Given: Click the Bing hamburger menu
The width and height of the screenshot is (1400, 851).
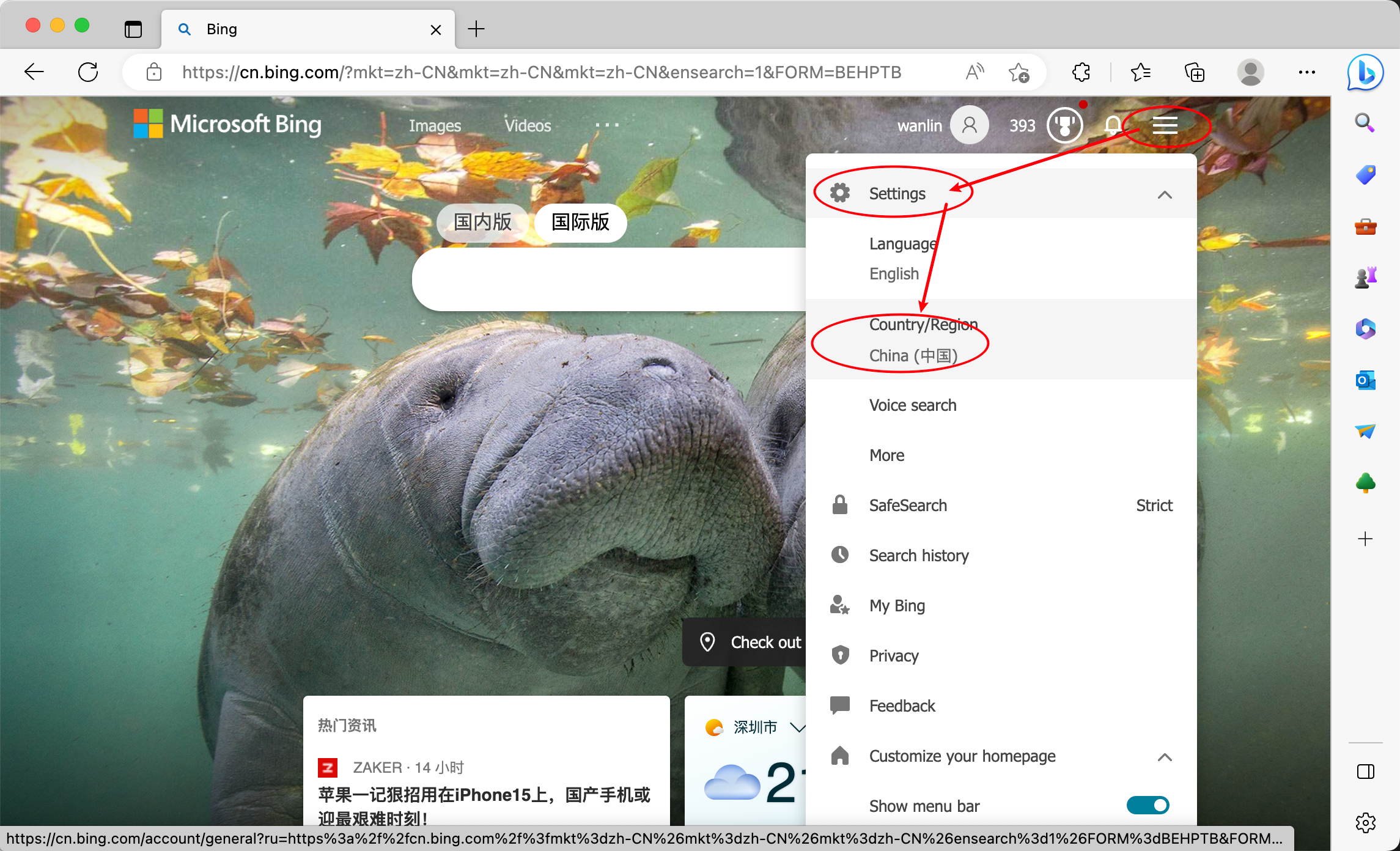Looking at the screenshot, I should (1165, 125).
